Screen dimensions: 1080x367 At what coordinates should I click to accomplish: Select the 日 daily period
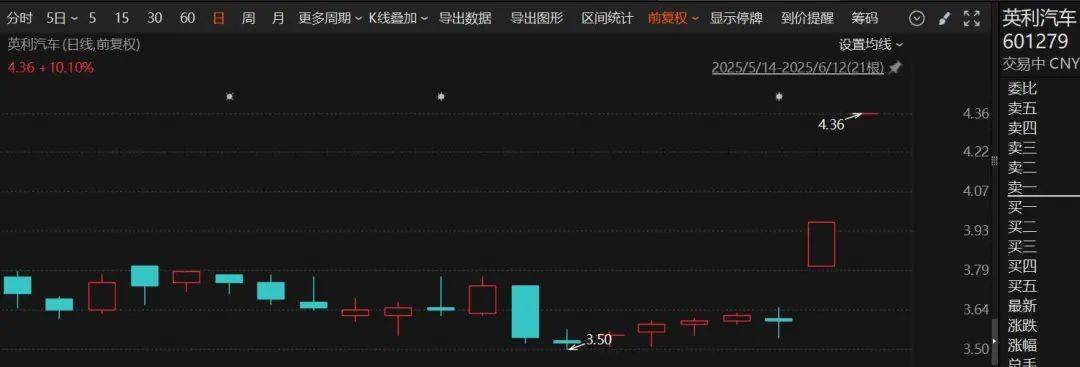point(218,19)
